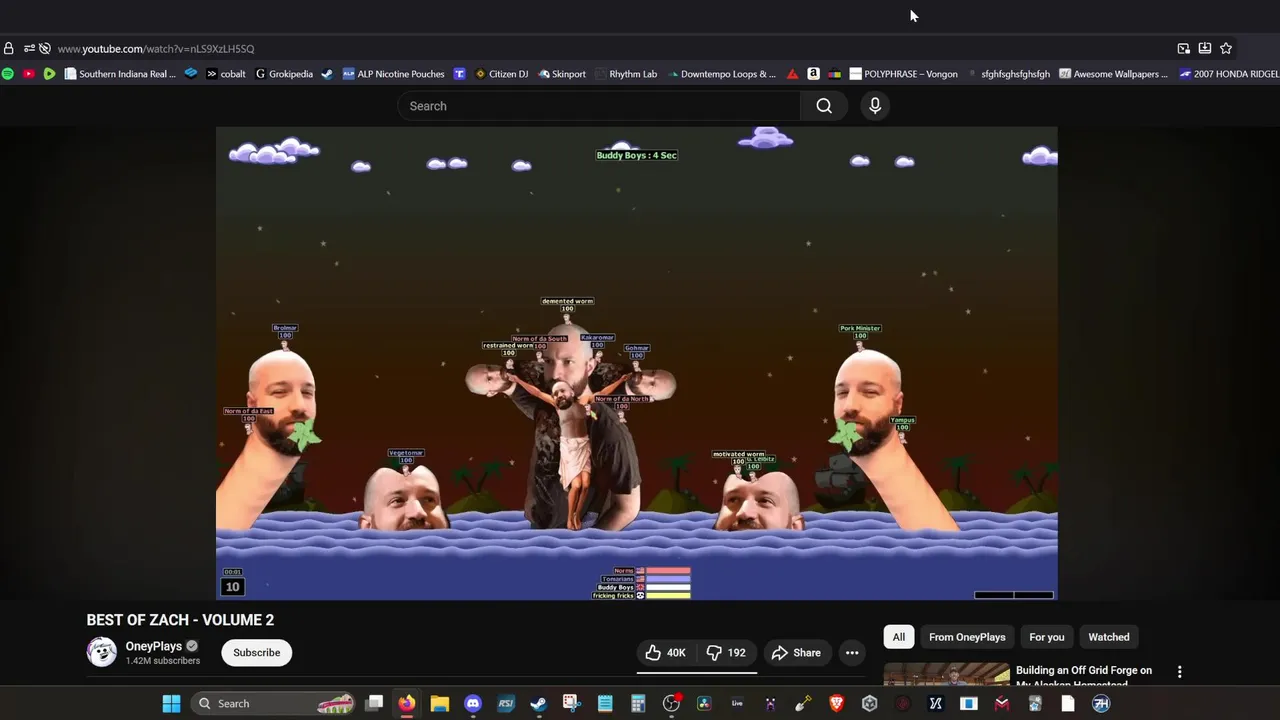The width and height of the screenshot is (1280, 720).
Task: Open the Steam bookmark icon
Action: [x=327, y=74]
